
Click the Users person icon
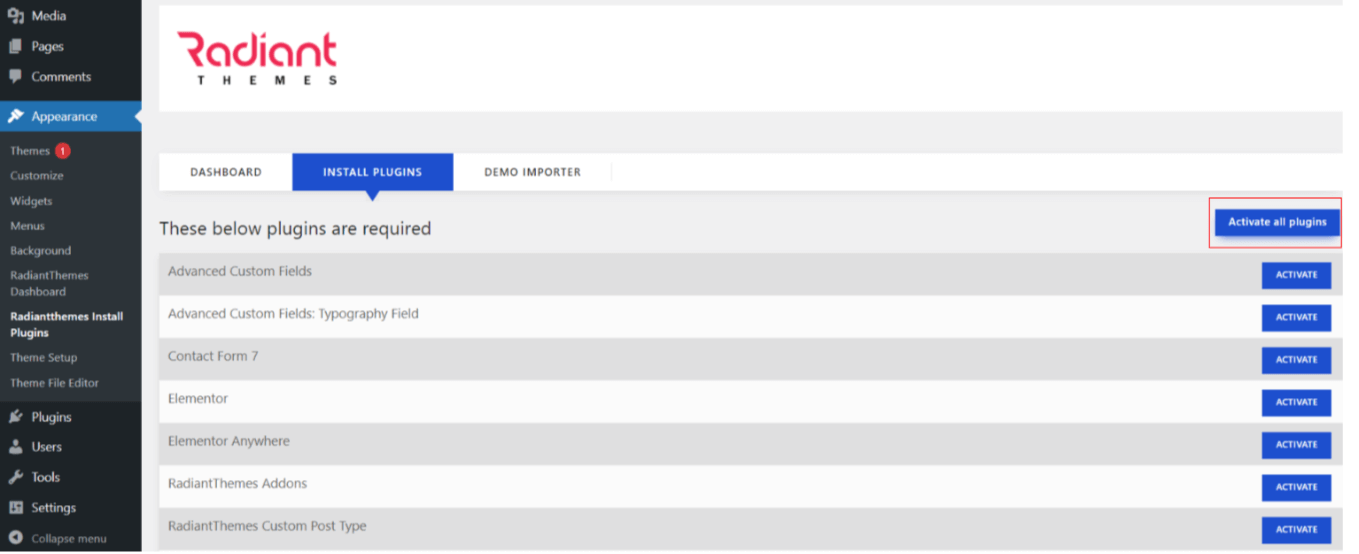(x=16, y=447)
